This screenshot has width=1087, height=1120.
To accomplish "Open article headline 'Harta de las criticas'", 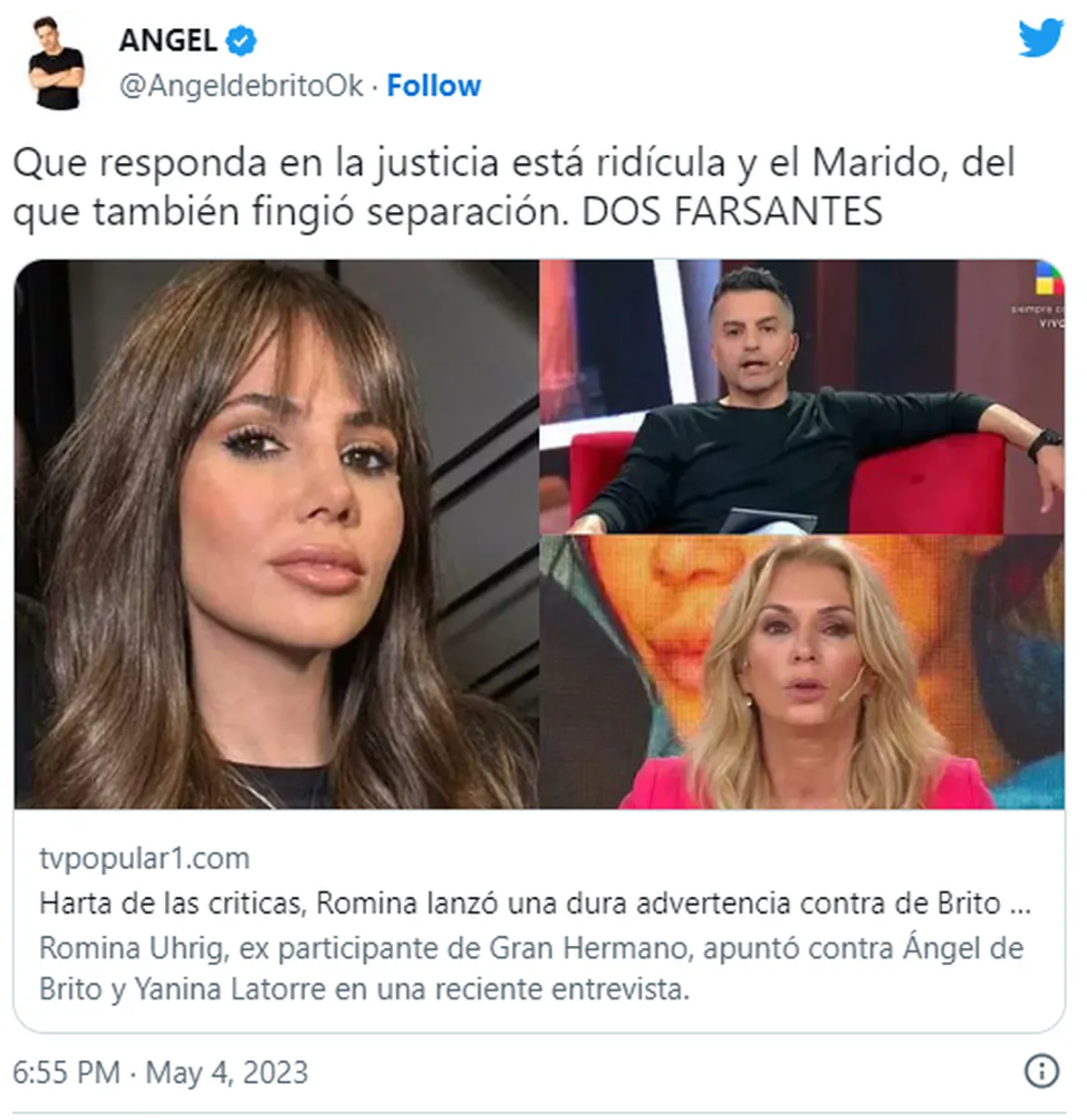I will coord(534,903).
